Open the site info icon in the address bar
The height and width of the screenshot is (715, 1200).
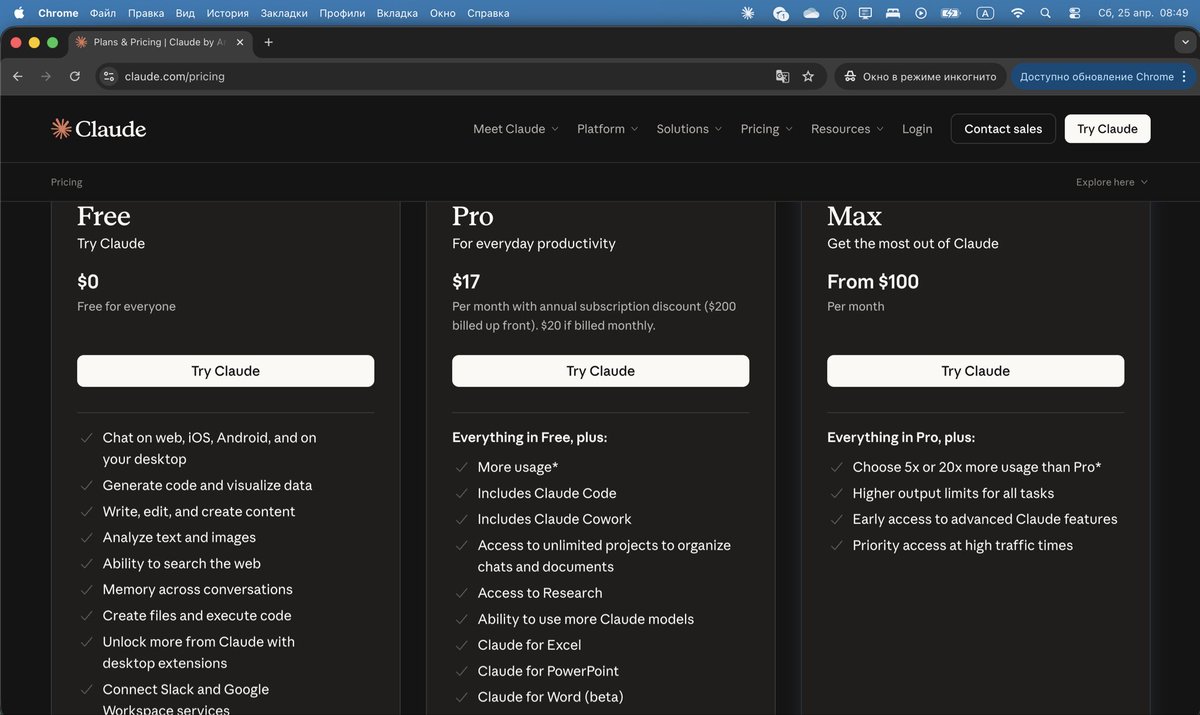(109, 76)
